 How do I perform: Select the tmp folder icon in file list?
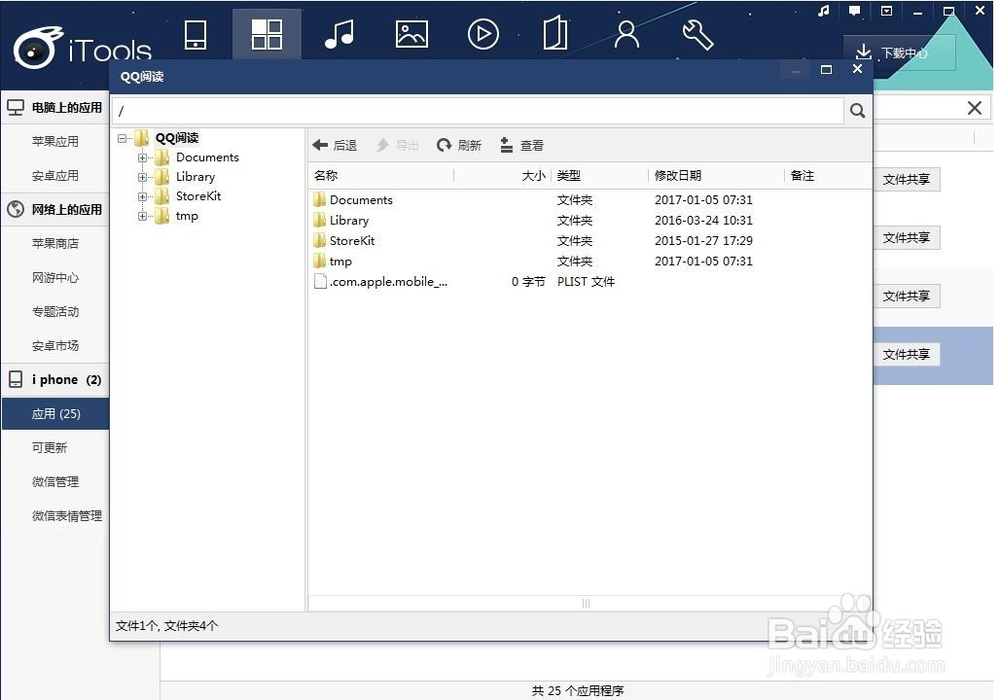click(320, 261)
